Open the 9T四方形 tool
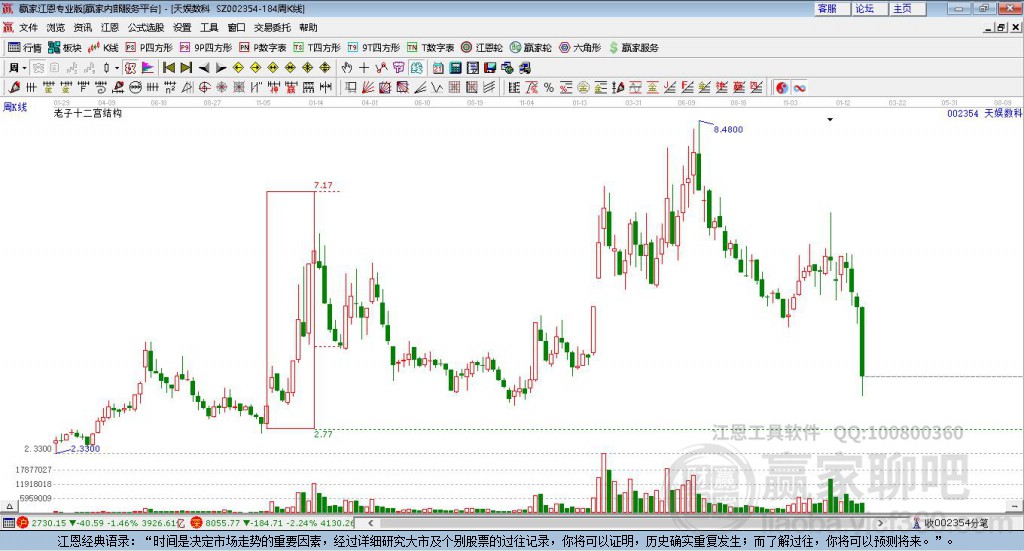Screen dimensions: 1024x551 [374, 48]
